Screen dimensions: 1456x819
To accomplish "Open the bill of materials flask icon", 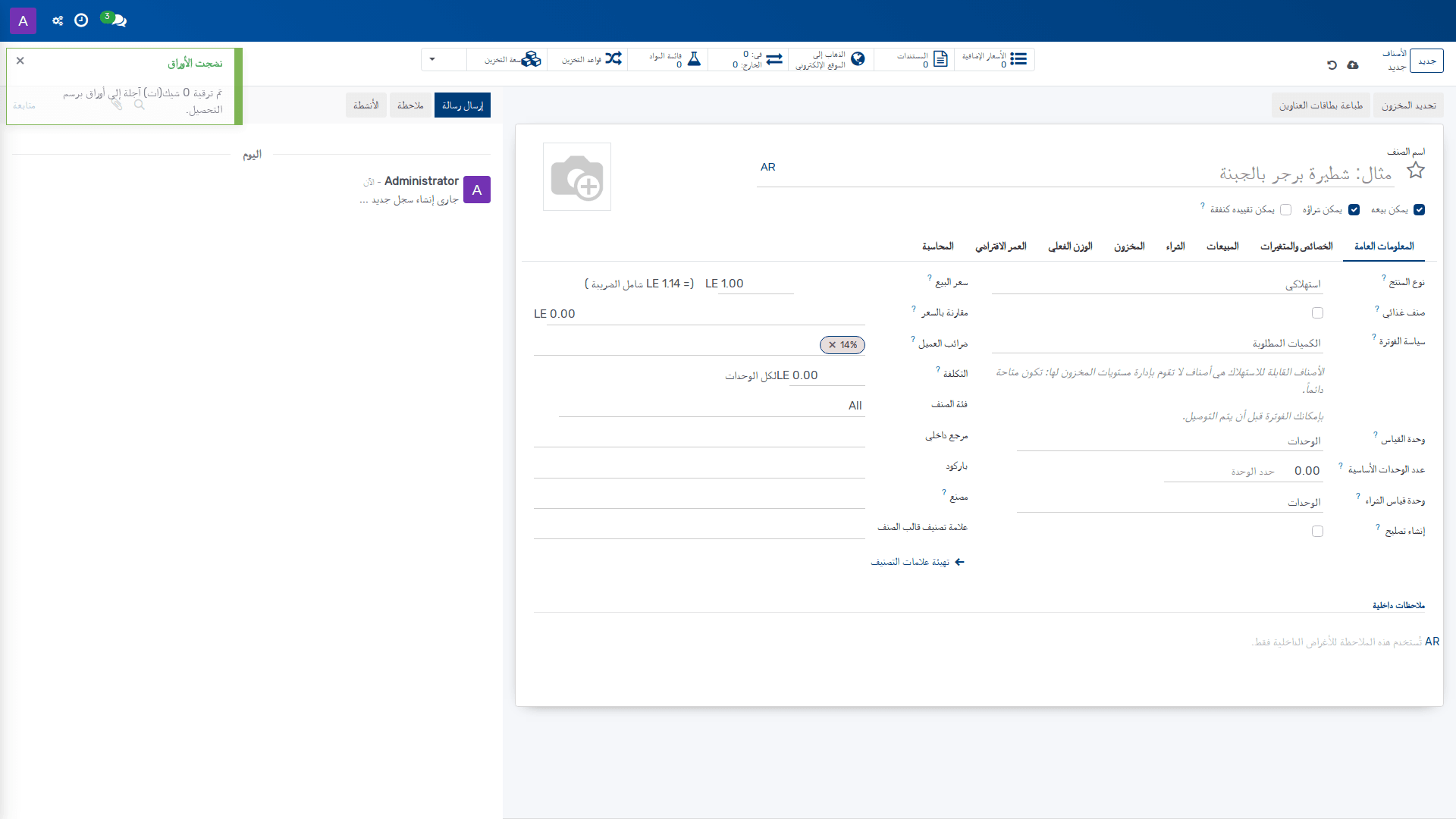I will tap(694, 59).
